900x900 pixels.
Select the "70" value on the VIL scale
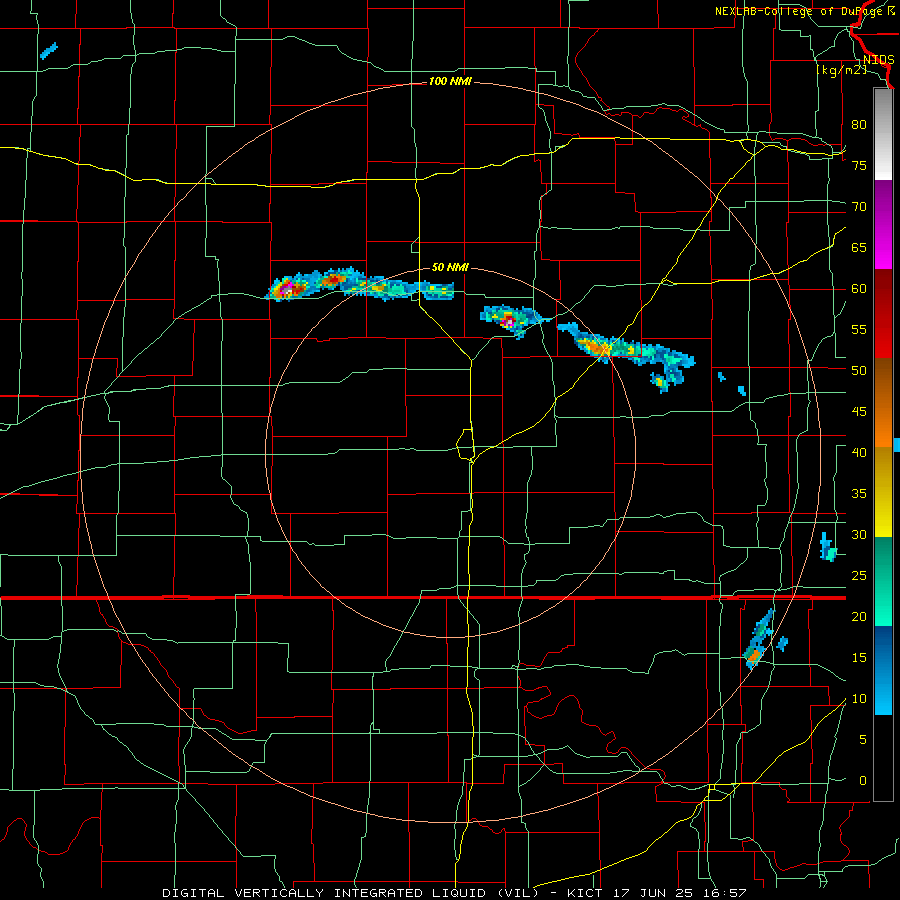(x=859, y=207)
